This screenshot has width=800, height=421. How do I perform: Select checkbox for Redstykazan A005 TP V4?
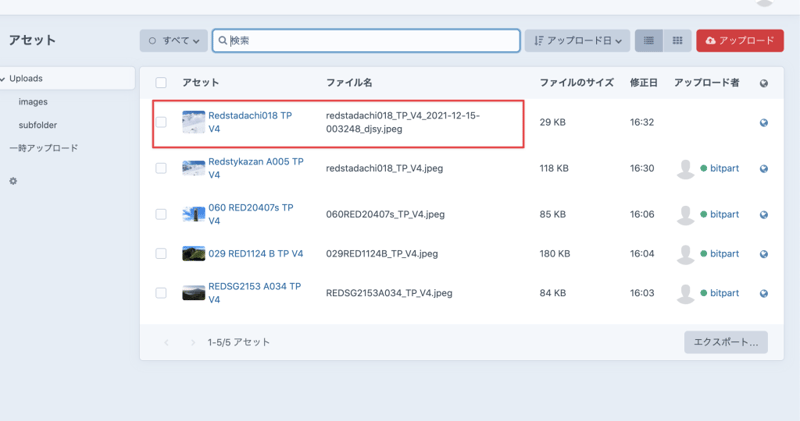[x=161, y=169]
